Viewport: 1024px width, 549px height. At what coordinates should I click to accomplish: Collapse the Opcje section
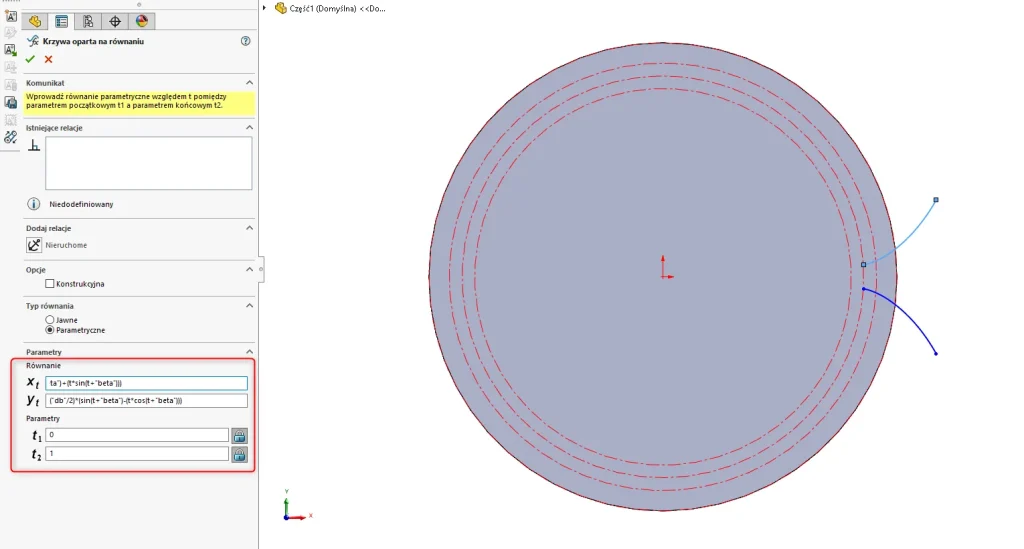pyautogui.click(x=249, y=269)
